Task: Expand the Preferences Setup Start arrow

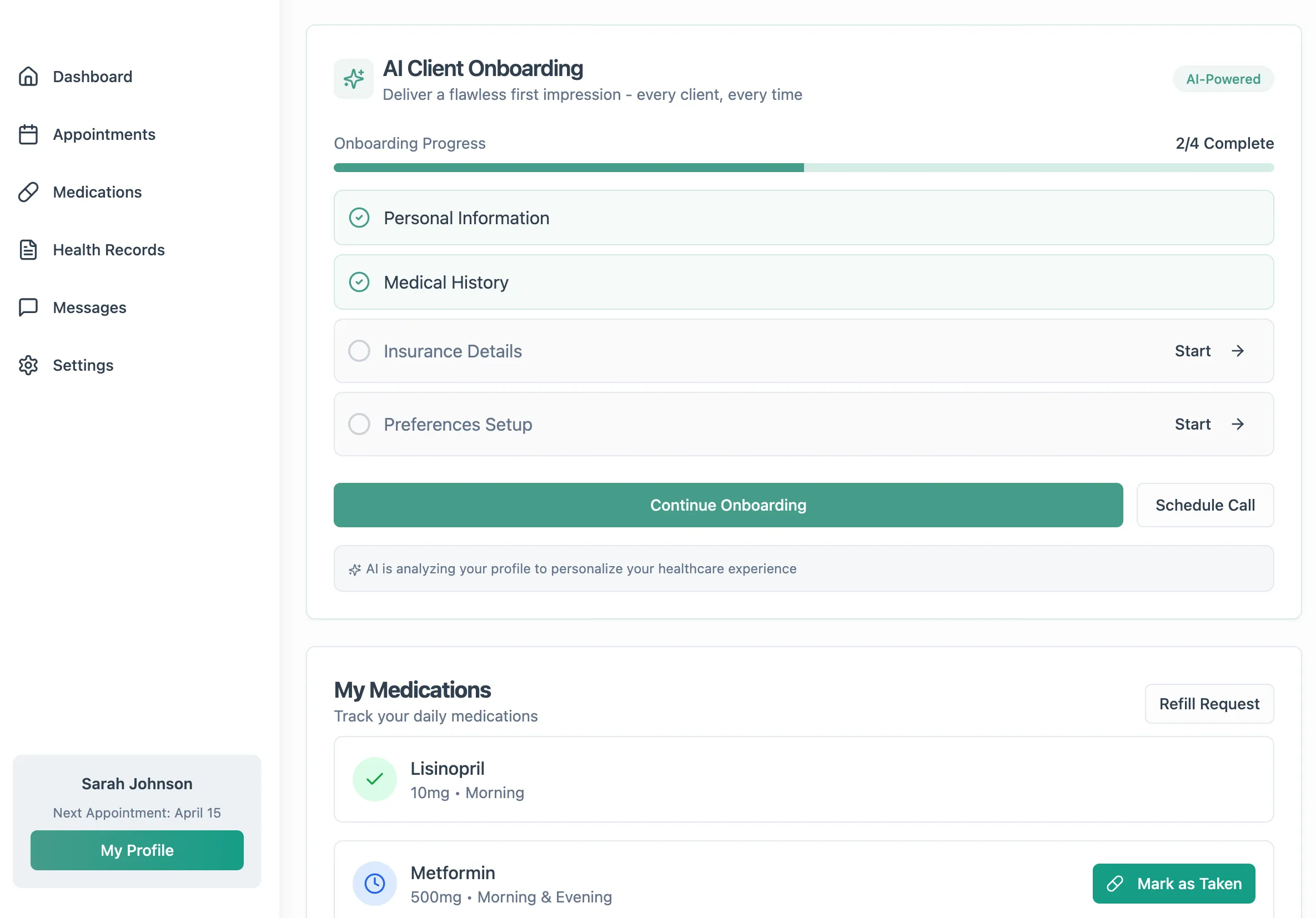Action: pos(1238,424)
